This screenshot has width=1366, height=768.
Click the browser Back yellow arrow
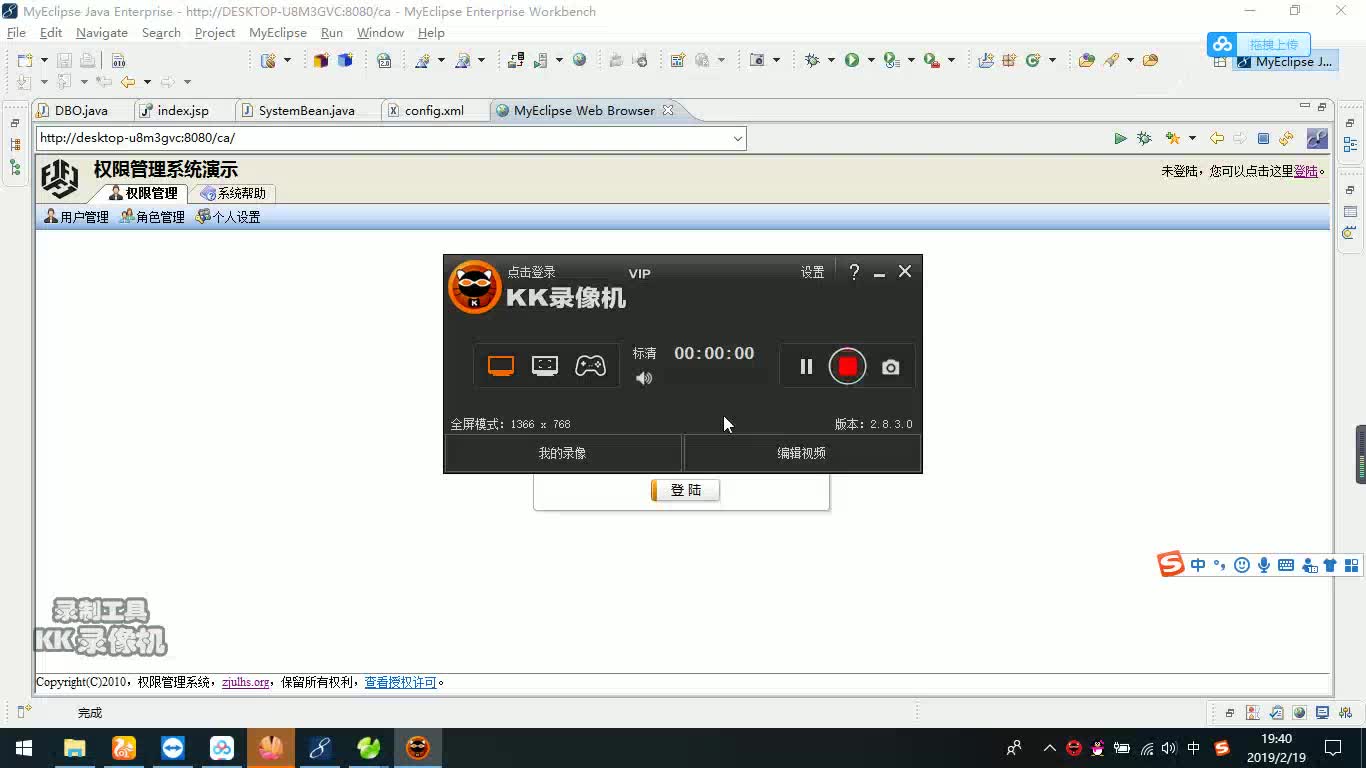[x=1216, y=138]
